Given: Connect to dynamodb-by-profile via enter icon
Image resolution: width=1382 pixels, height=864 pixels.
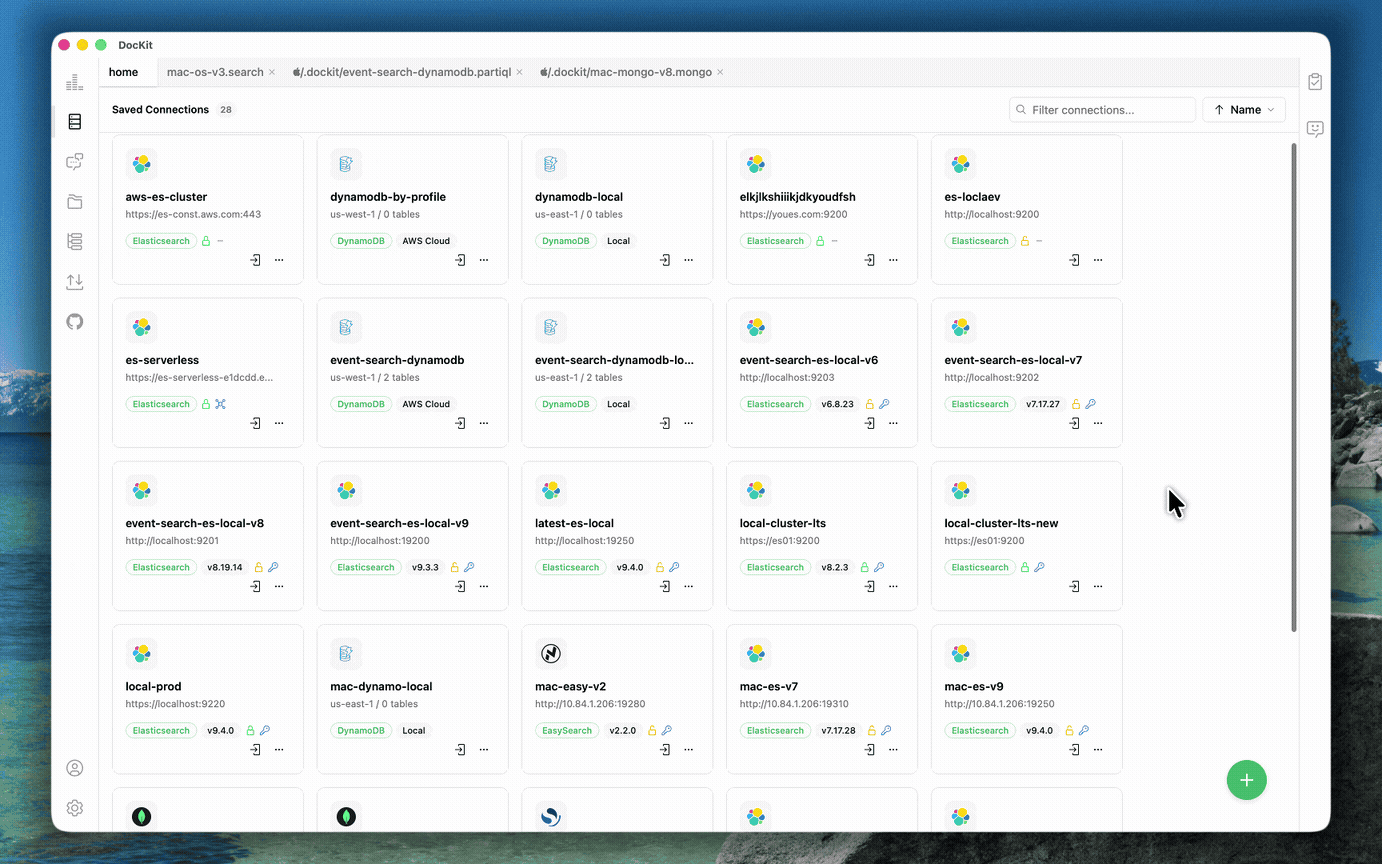Looking at the screenshot, I should point(461,260).
